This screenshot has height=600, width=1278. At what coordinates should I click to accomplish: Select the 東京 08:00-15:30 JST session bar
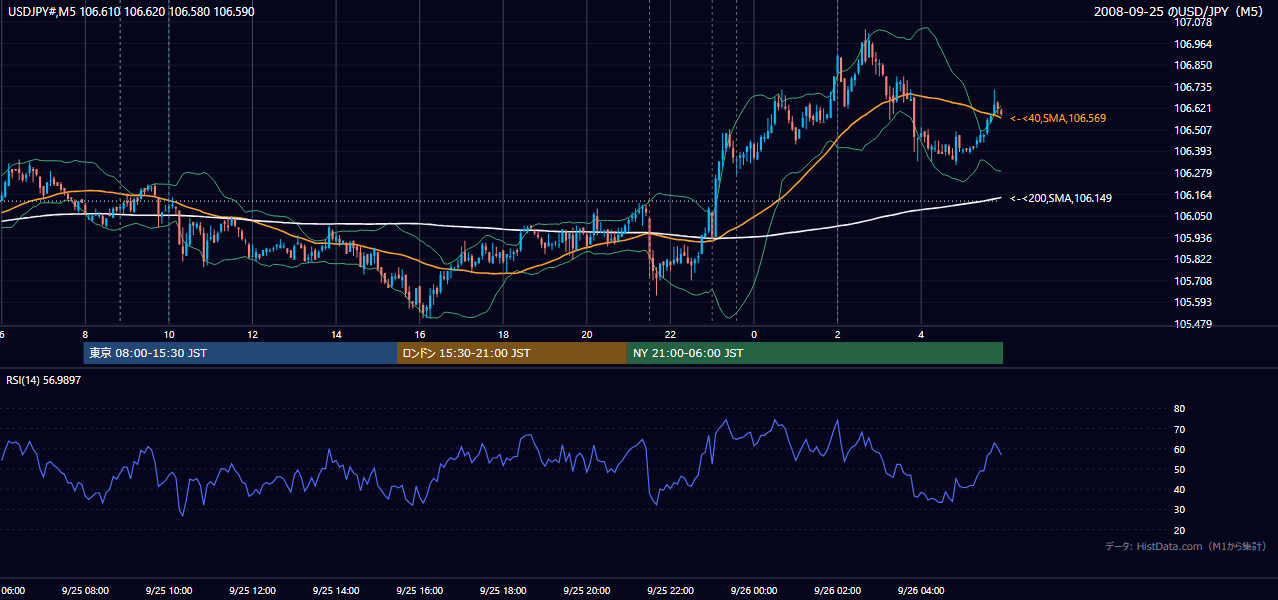pyautogui.click(x=240, y=353)
